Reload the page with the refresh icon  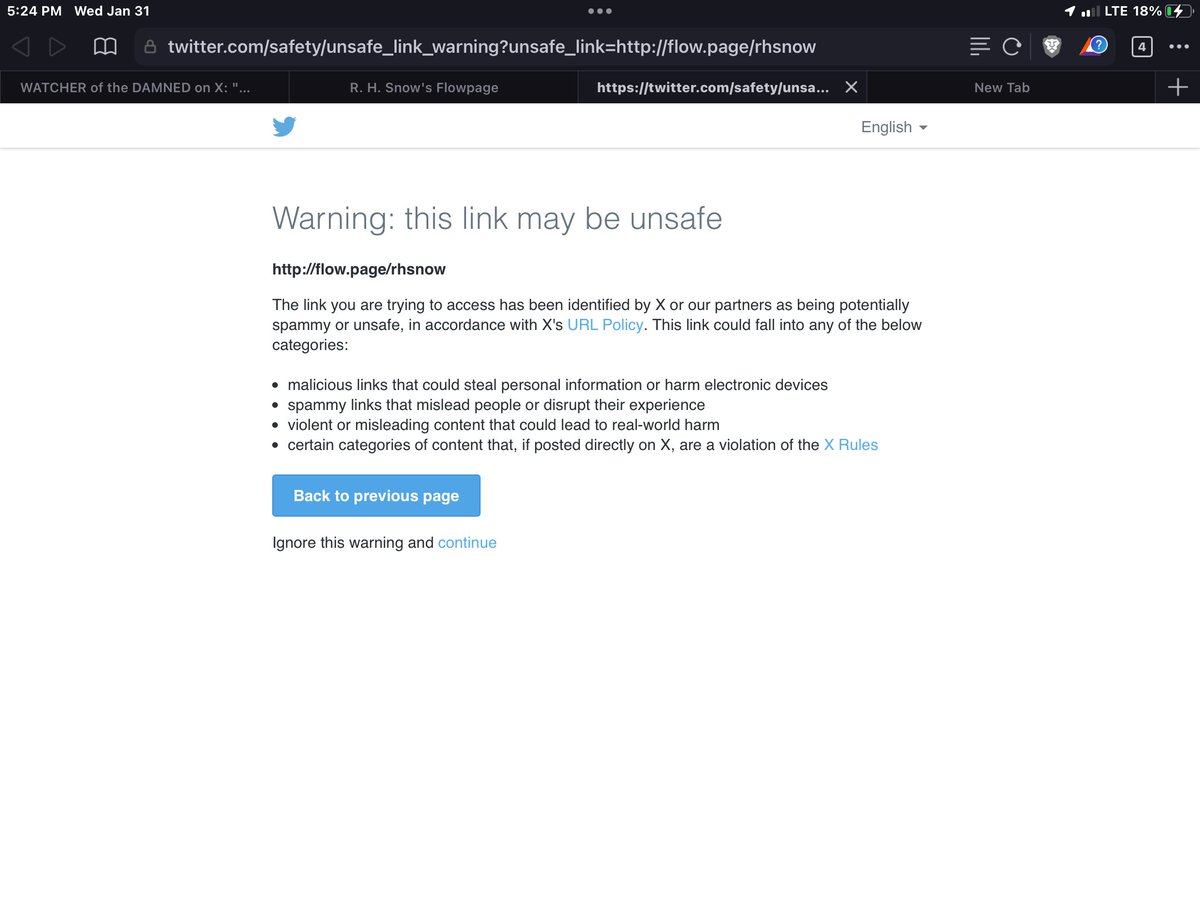1012,46
